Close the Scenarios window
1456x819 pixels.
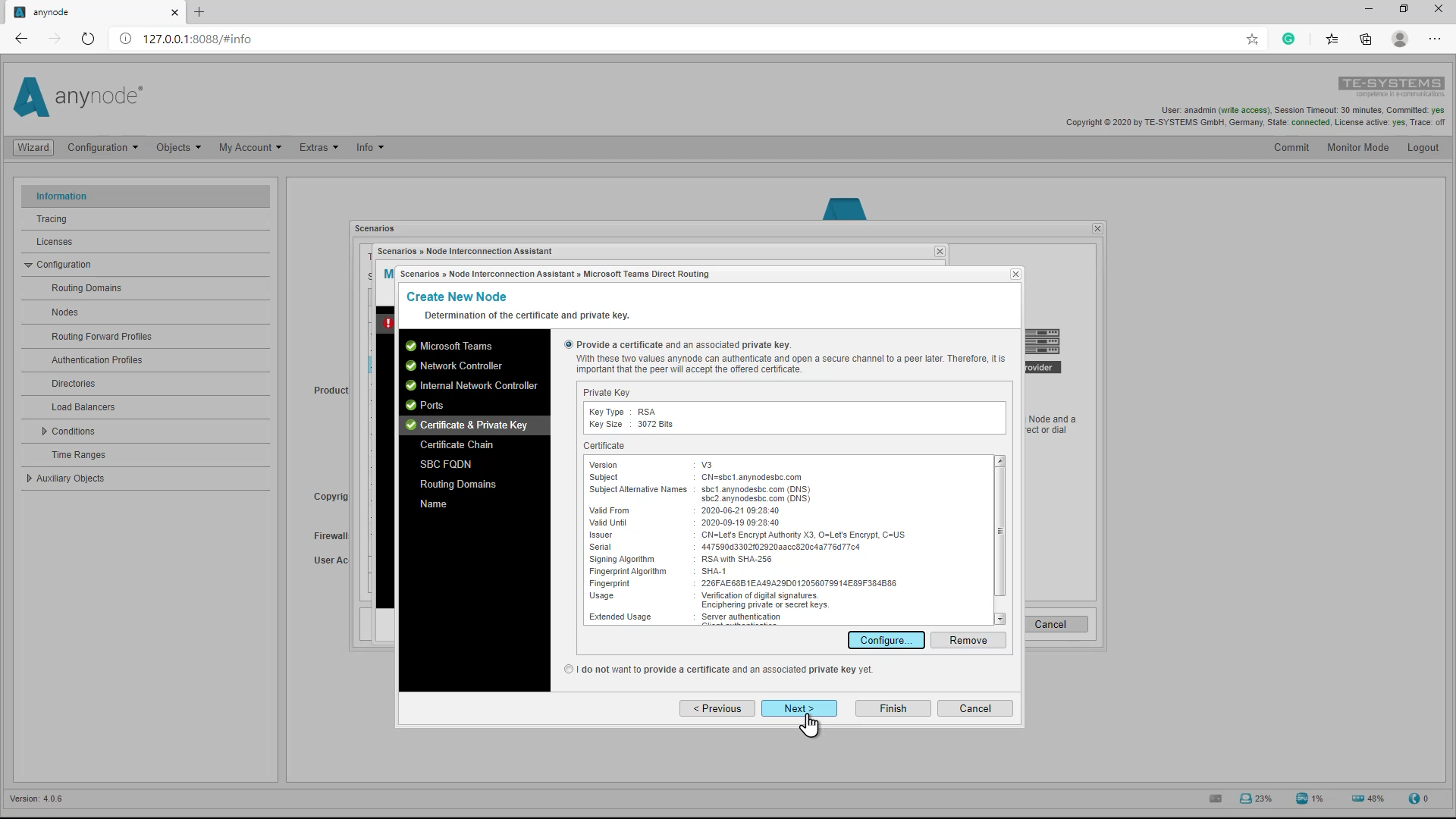(1097, 228)
